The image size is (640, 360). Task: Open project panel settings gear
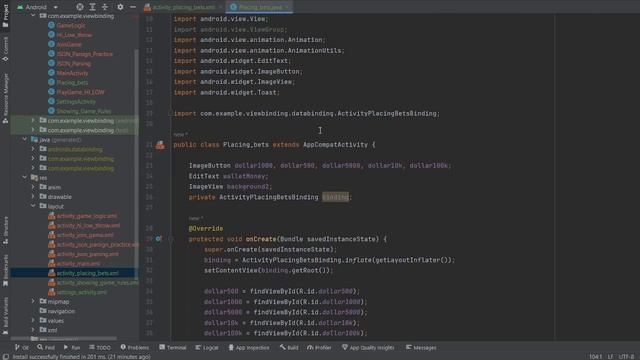pyautogui.click(x=120, y=7)
